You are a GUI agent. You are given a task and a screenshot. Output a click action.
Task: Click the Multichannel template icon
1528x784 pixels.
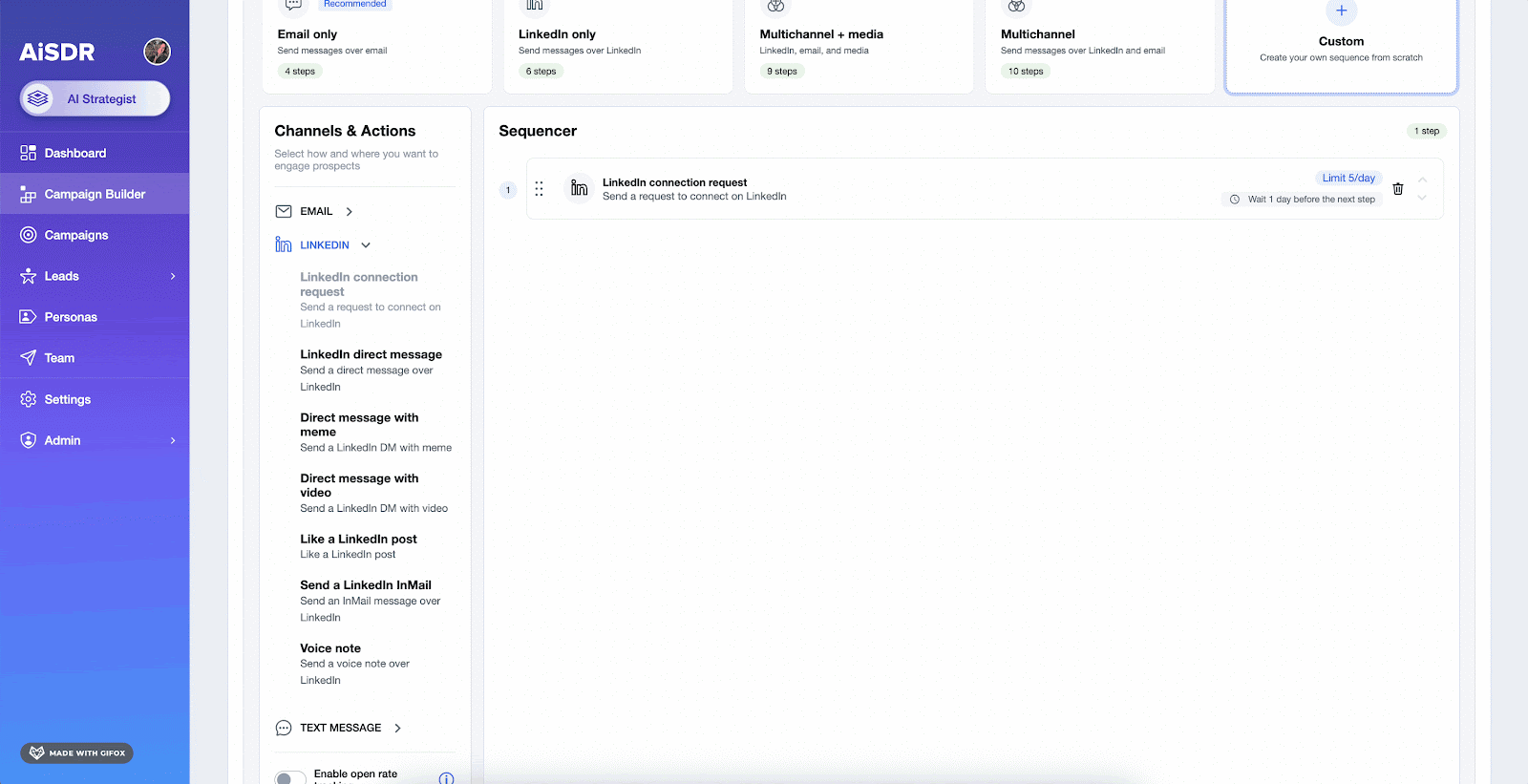click(1017, 6)
